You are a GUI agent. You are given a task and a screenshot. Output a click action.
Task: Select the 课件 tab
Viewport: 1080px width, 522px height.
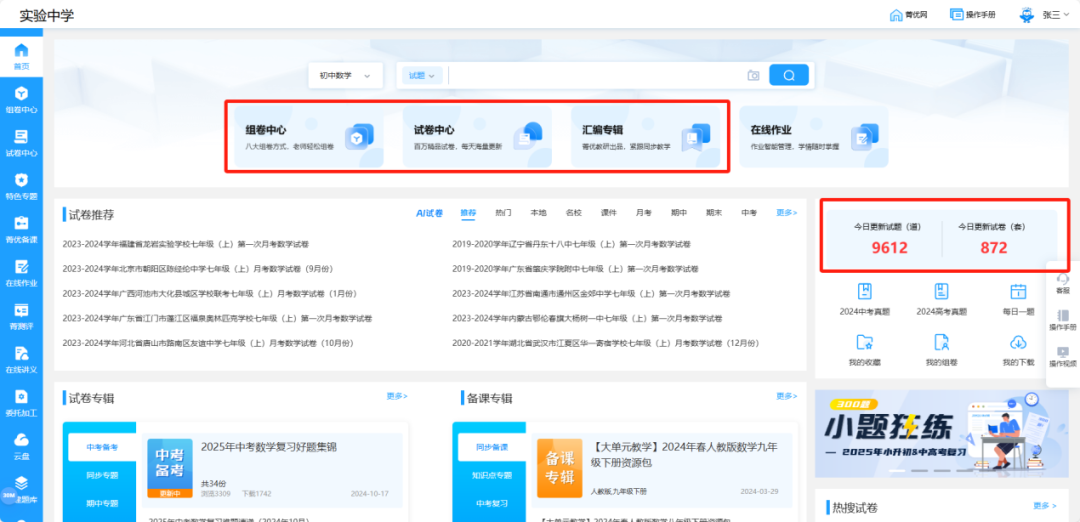click(x=609, y=213)
